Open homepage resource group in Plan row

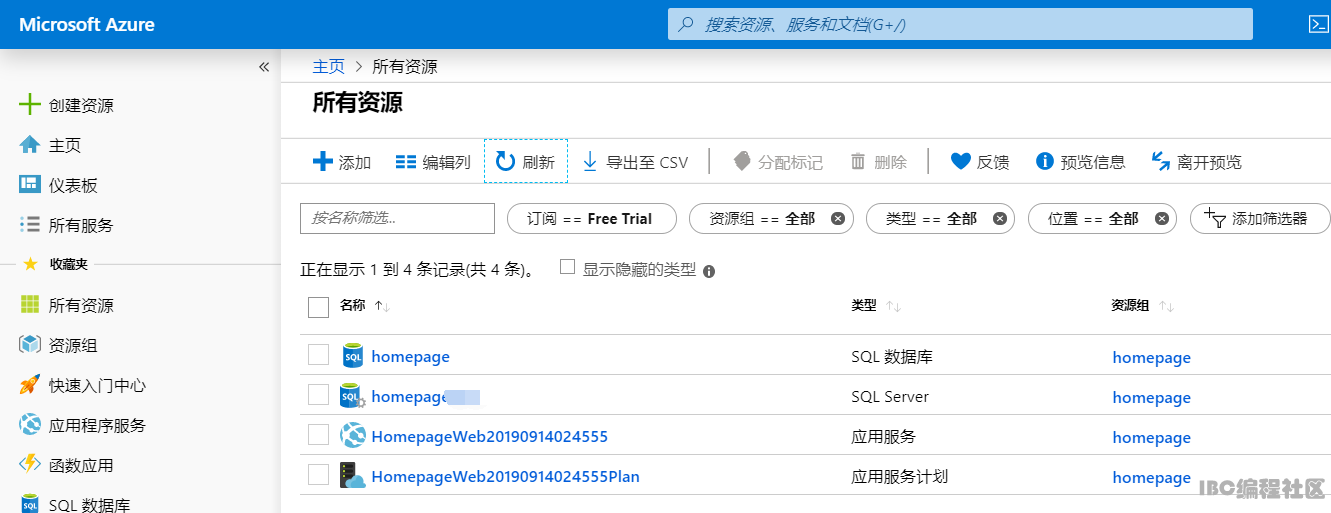[x=1151, y=477]
